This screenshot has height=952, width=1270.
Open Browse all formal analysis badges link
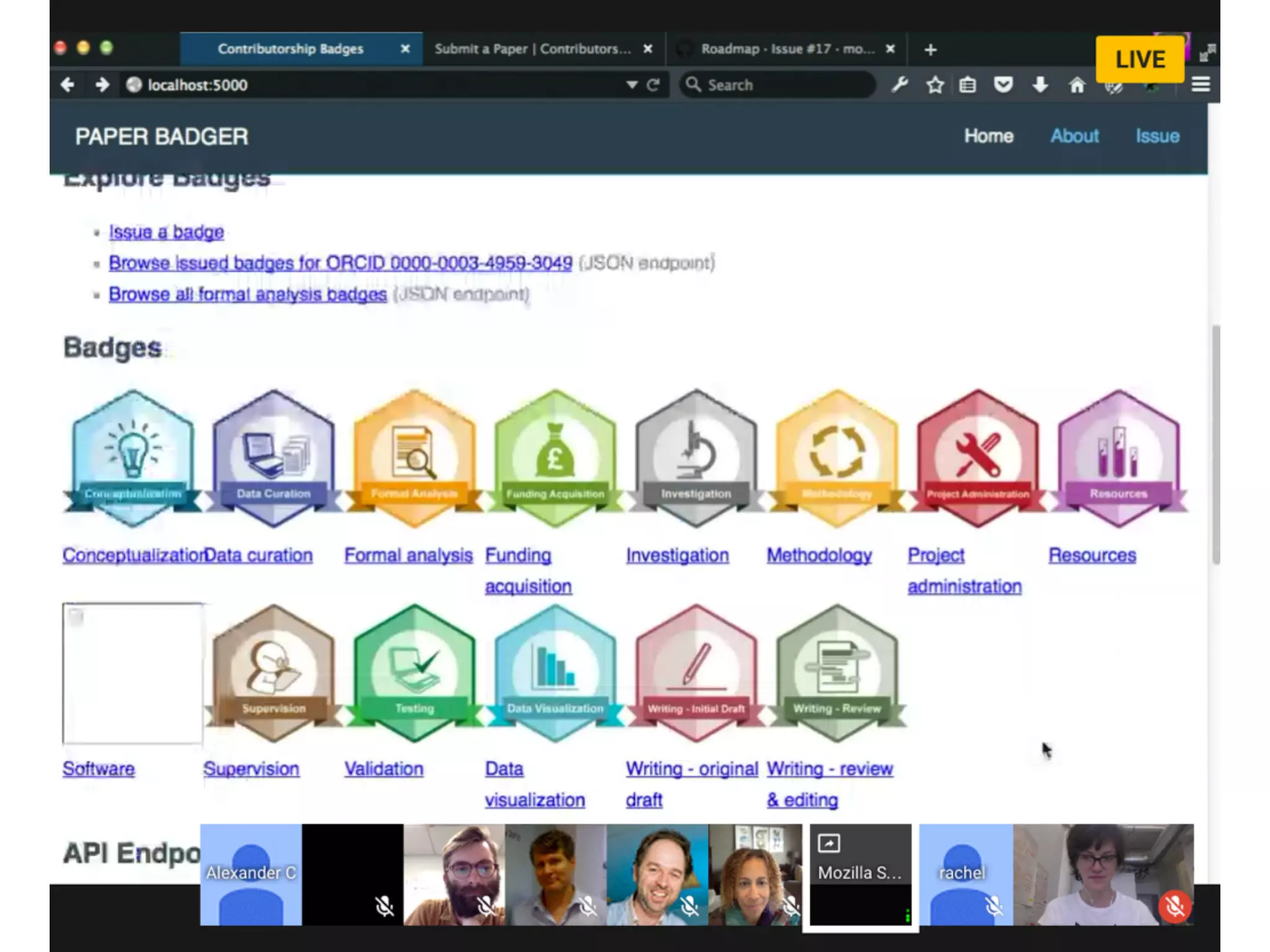[247, 294]
